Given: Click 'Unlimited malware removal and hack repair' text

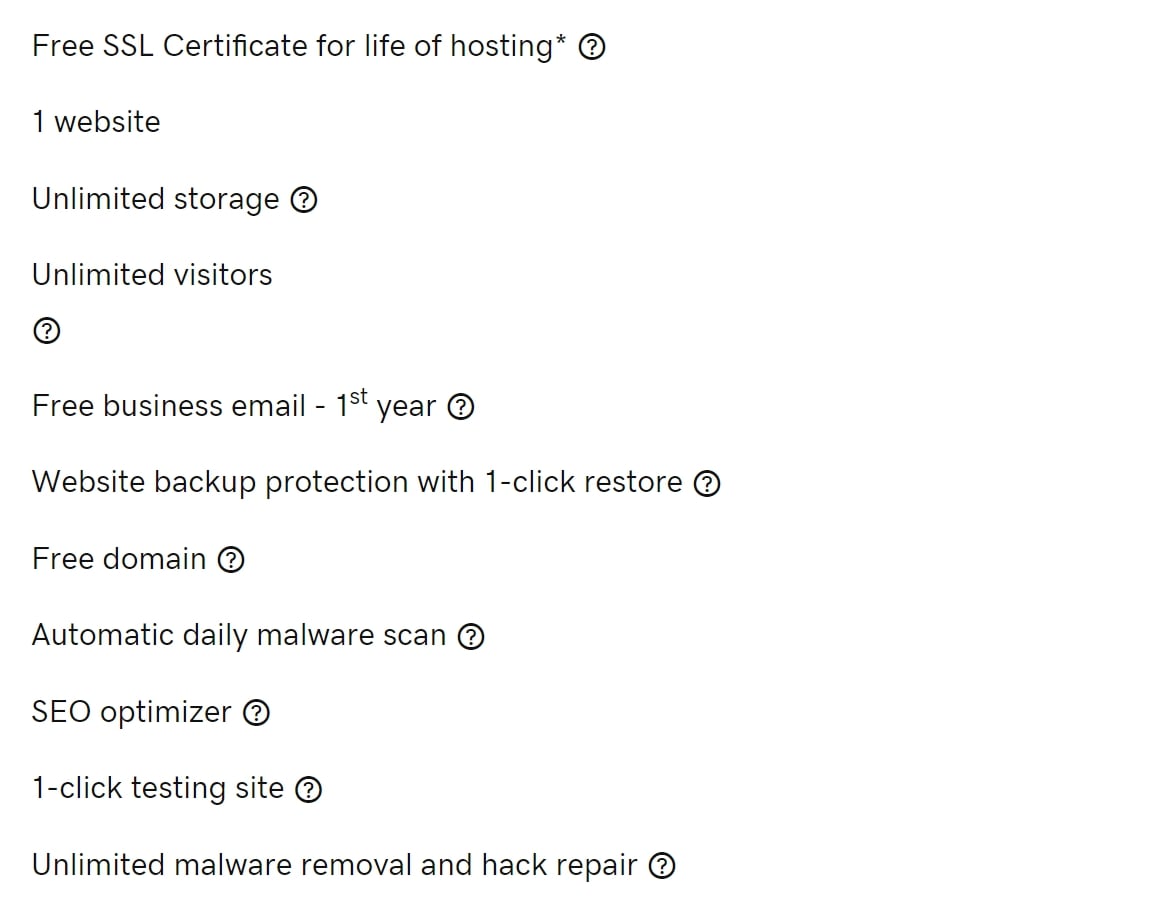Looking at the screenshot, I should click(x=334, y=865).
